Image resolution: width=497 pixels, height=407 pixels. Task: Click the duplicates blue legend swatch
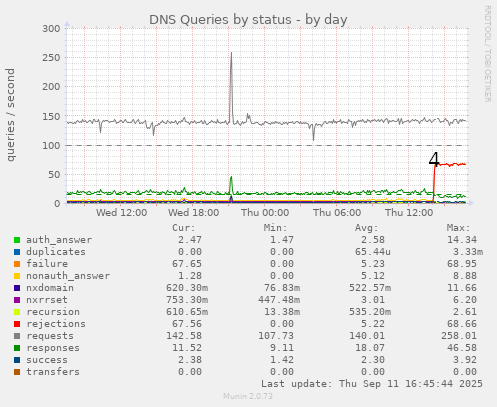point(17,252)
